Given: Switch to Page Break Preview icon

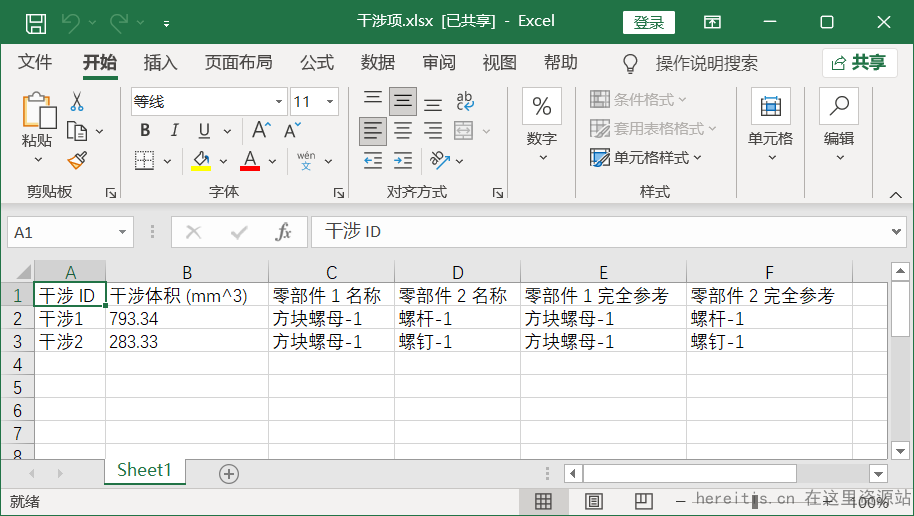Looking at the screenshot, I should pos(644,501).
